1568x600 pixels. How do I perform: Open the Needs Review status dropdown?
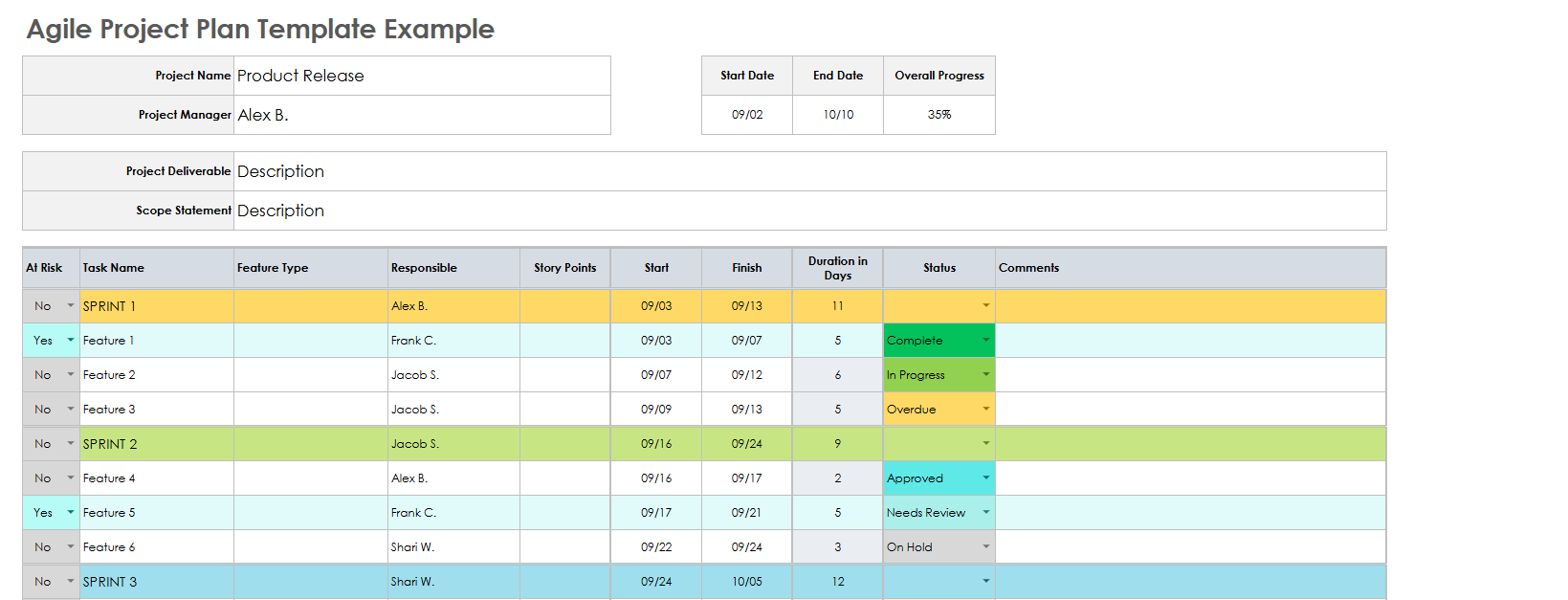click(x=985, y=513)
